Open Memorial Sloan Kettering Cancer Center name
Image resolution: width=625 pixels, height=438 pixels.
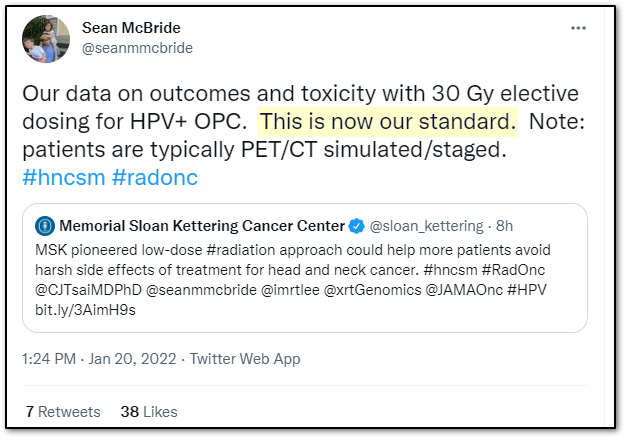pos(202,225)
